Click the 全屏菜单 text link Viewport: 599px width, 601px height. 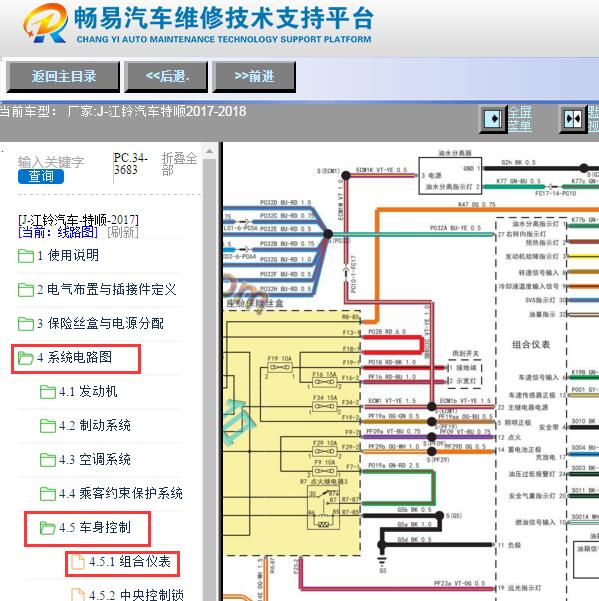pyautogui.click(x=520, y=119)
